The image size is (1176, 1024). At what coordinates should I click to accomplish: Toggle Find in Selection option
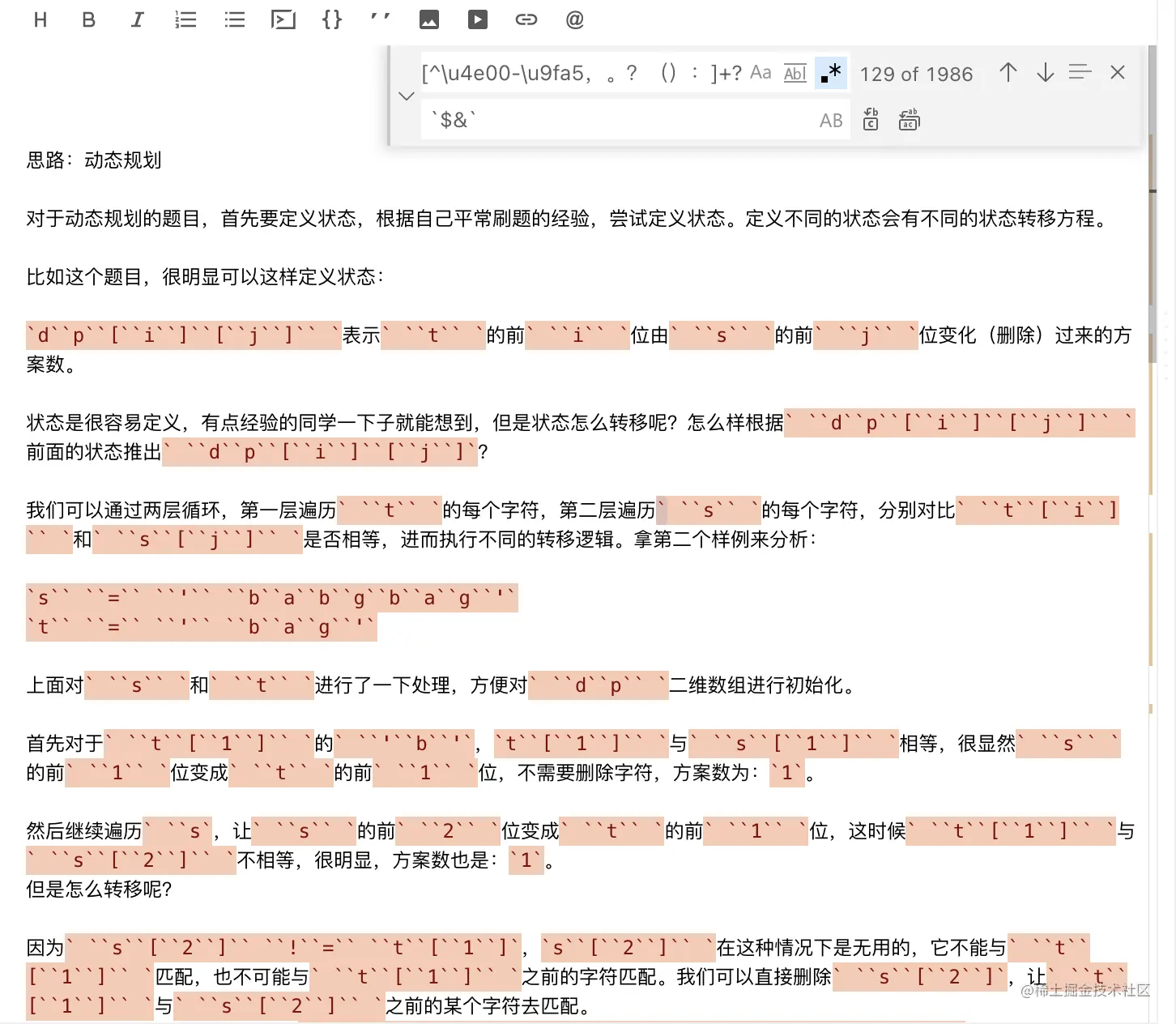point(1080,73)
